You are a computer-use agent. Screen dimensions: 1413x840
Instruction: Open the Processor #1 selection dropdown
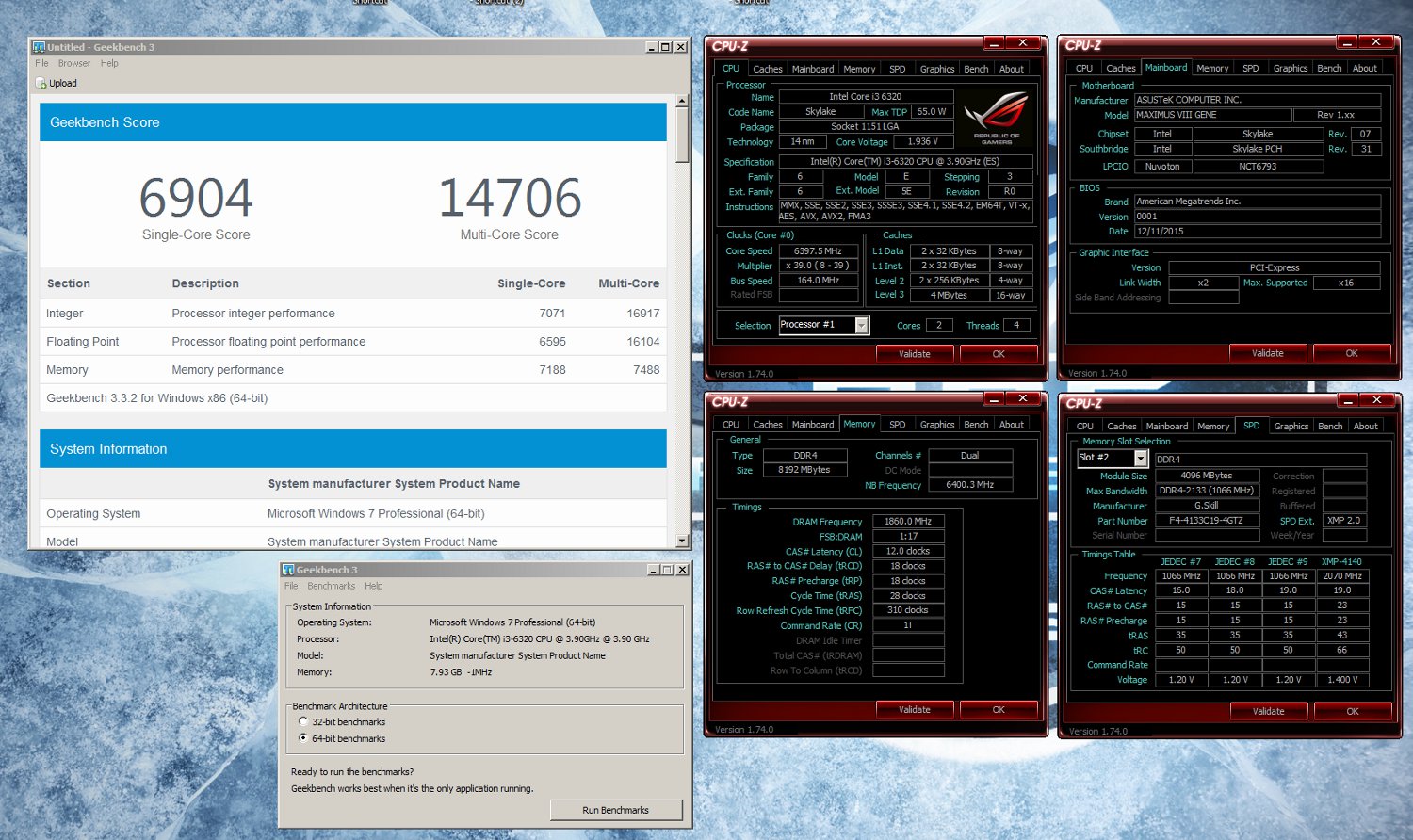point(861,325)
